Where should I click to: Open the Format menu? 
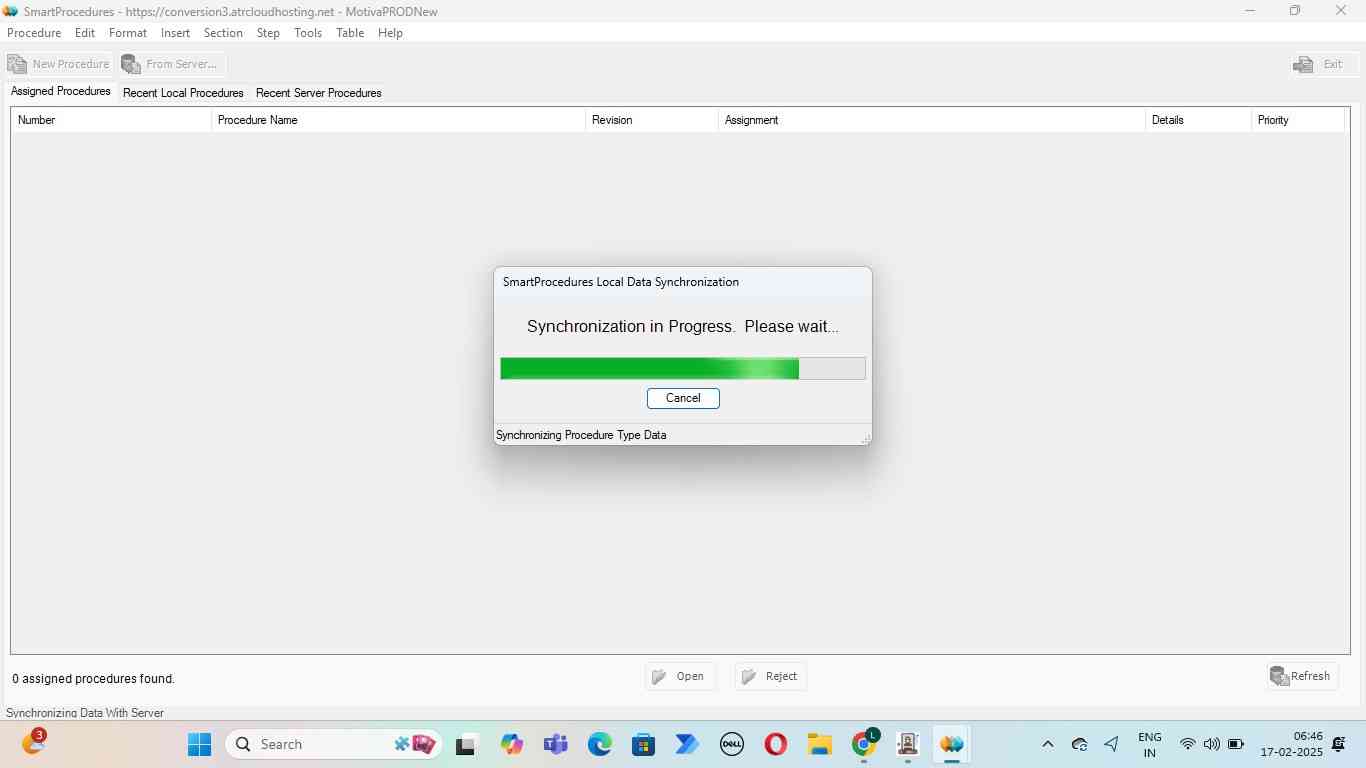[128, 33]
